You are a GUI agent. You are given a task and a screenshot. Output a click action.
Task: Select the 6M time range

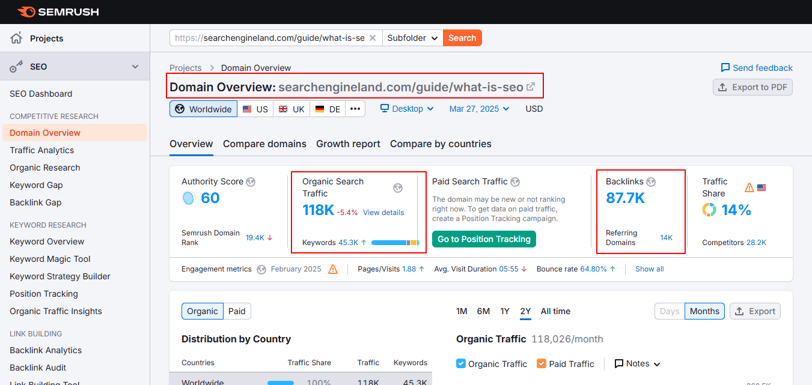(x=483, y=311)
